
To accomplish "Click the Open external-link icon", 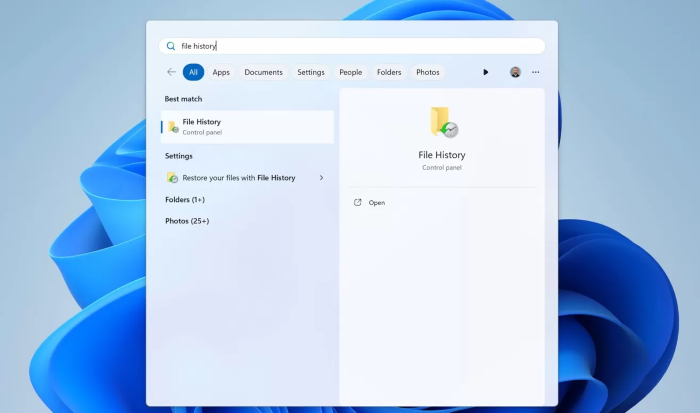I will (x=357, y=203).
